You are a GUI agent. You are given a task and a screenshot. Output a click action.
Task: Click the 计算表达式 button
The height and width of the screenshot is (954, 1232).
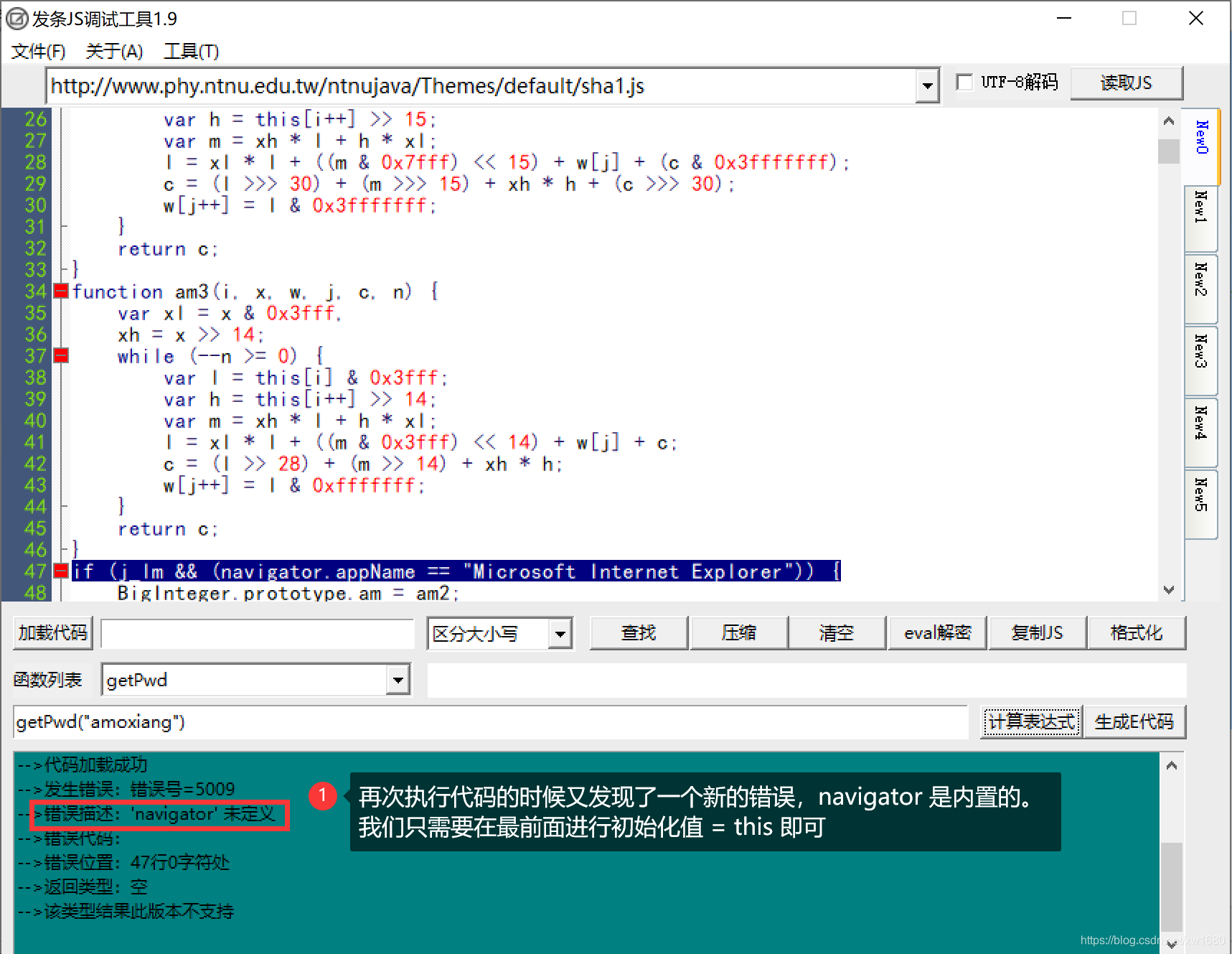coord(1031,721)
